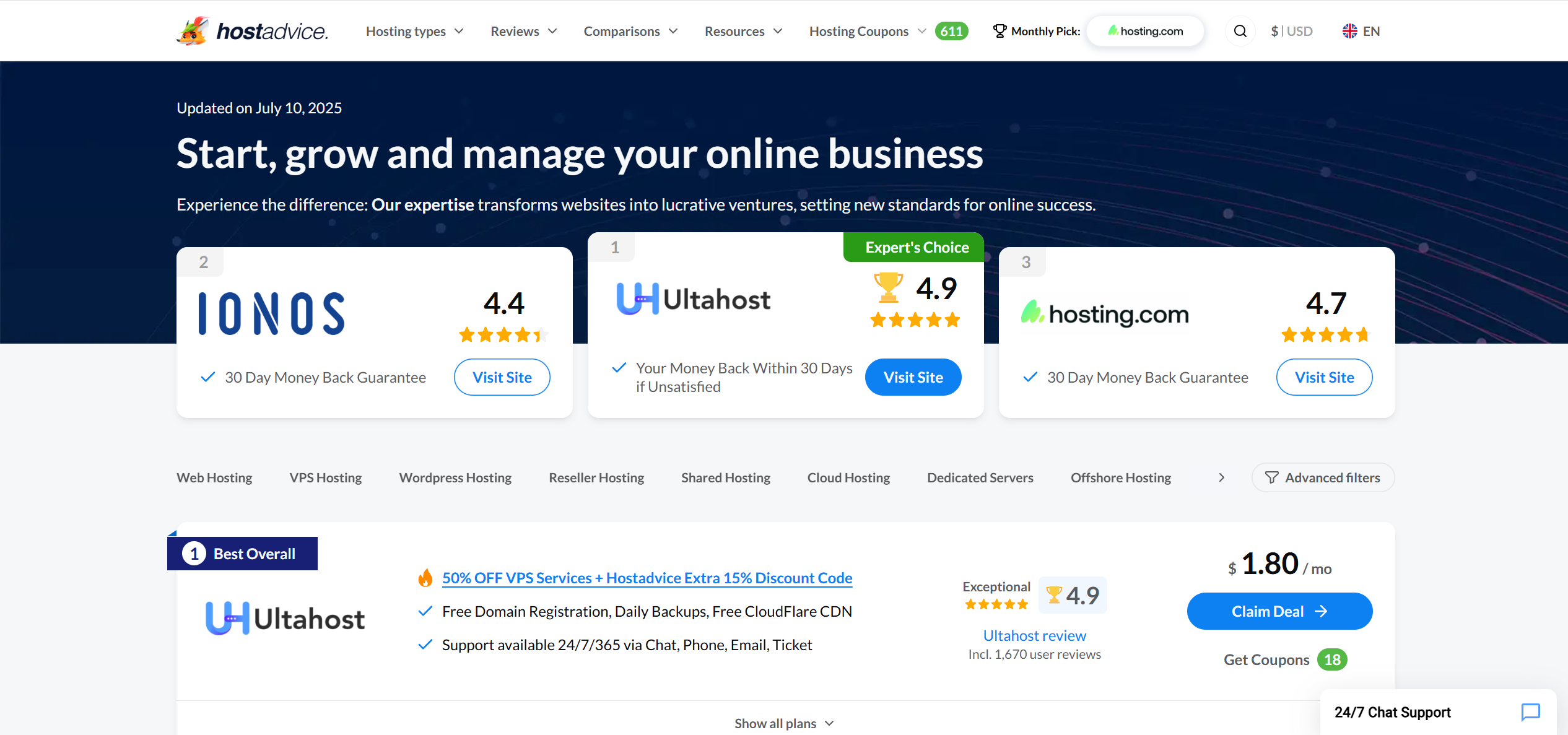1568x735 pixels.
Task: Change currency via the USD selector
Action: (x=1292, y=30)
